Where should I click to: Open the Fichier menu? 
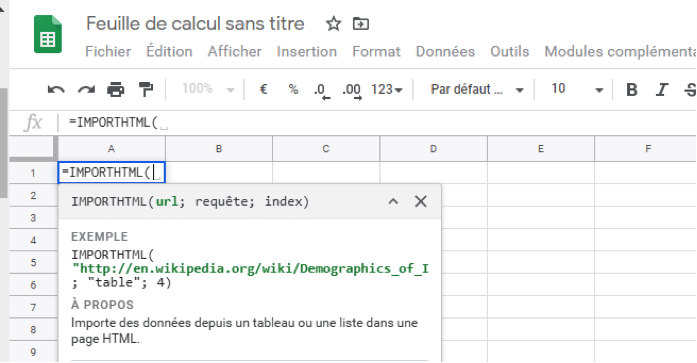pos(108,52)
